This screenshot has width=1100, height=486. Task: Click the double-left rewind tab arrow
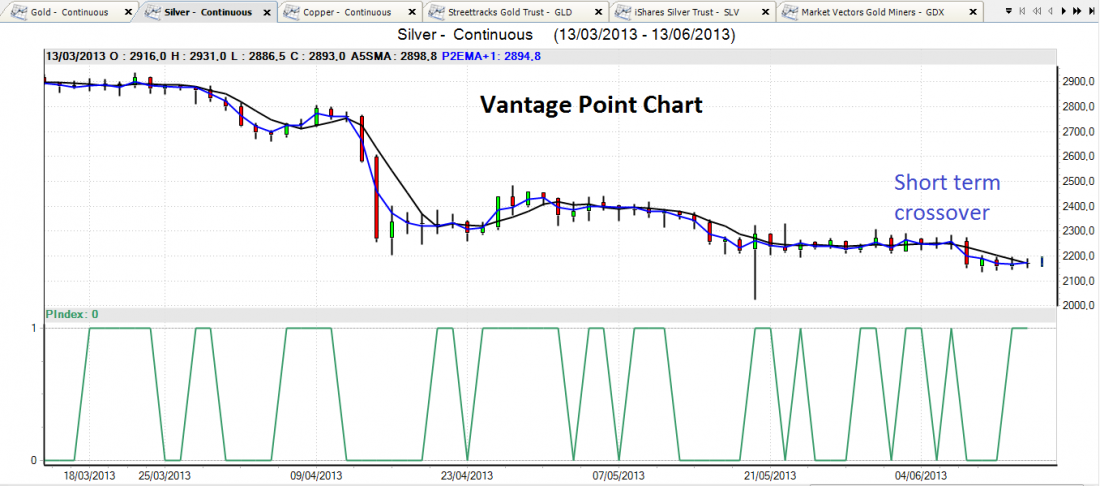1037,12
